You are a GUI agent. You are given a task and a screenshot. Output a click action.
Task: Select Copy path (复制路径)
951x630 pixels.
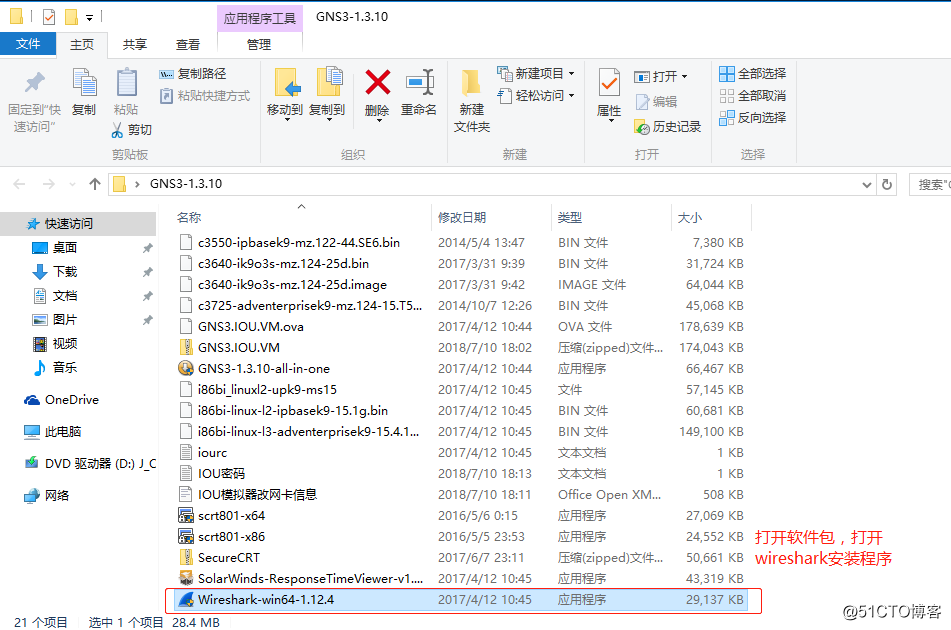(x=192, y=74)
